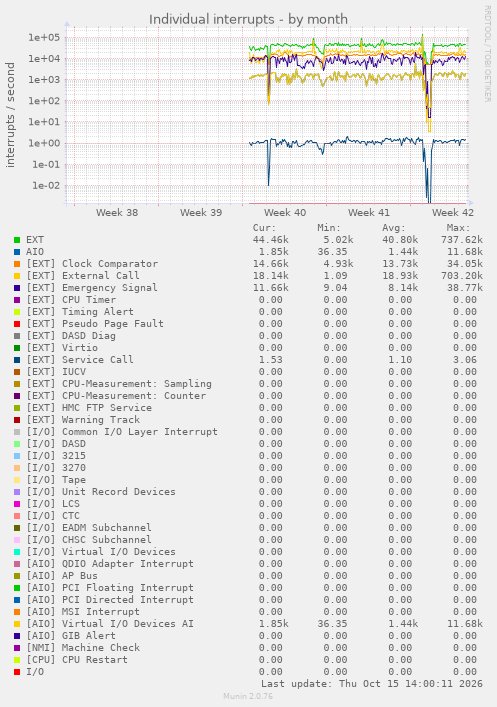Click the '1e-02' y-axis label

[x=46, y=186]
